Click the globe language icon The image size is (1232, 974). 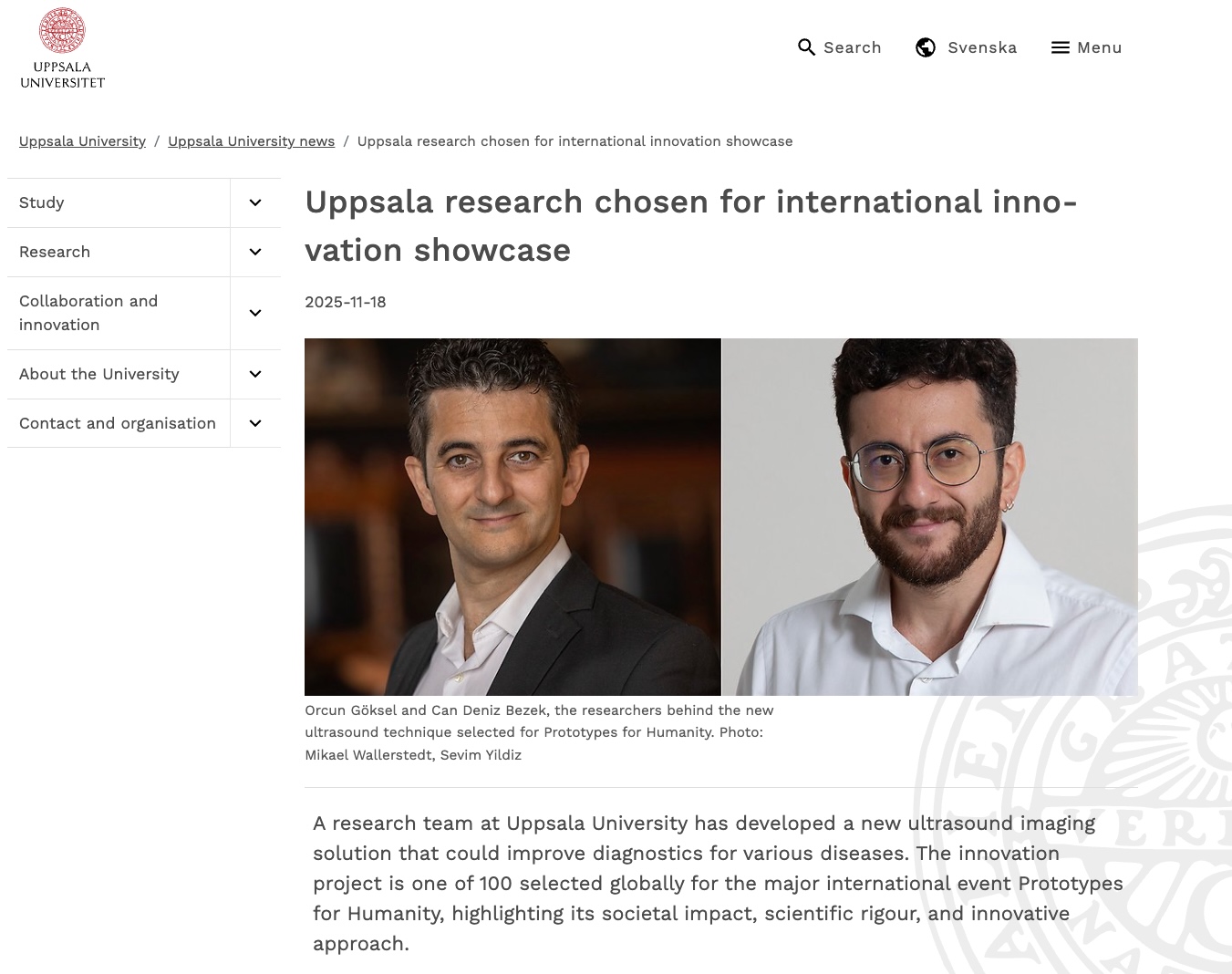point(926,47)
